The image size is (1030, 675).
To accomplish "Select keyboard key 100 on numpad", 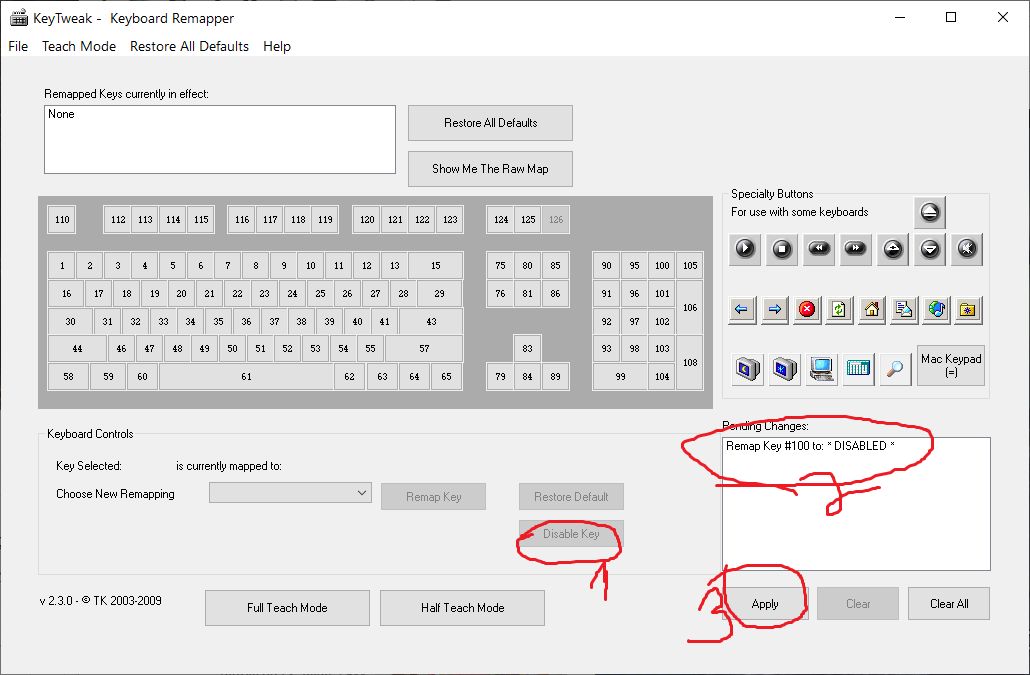I will click(x=662, y=265).
